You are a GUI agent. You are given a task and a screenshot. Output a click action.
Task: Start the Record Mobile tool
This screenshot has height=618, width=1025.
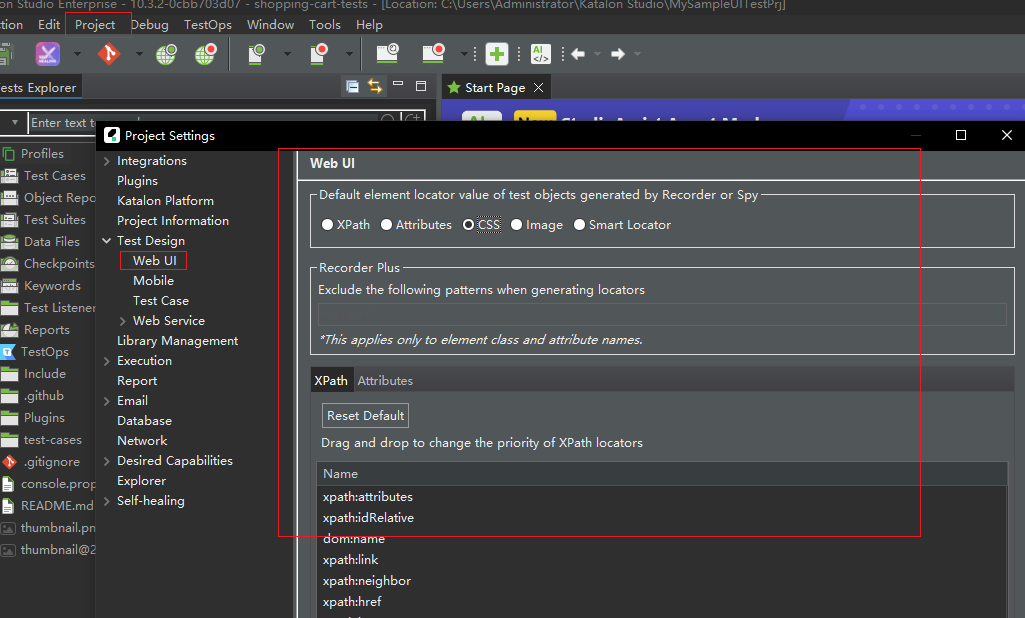coord(318,54)
